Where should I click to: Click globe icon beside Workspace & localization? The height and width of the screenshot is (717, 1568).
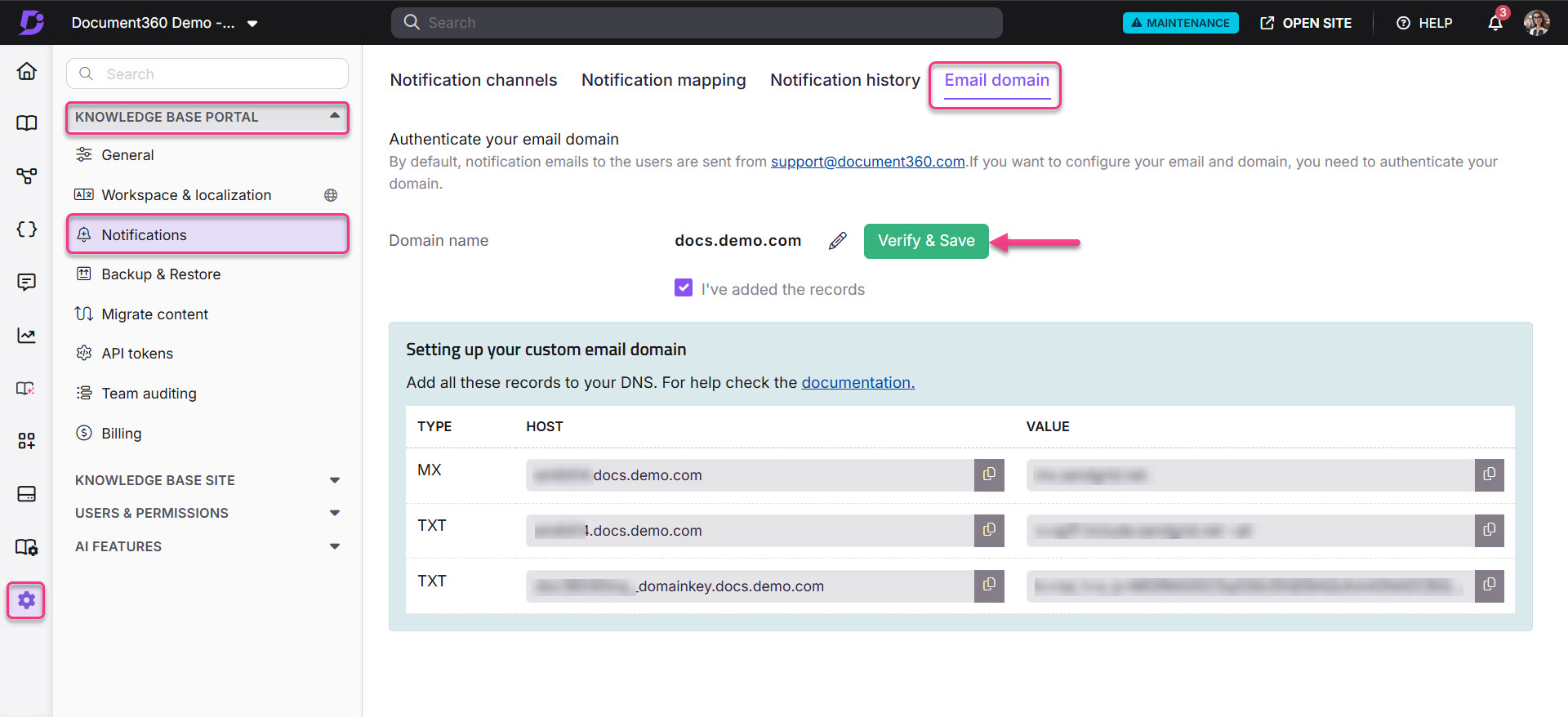(x=331, y=195)
